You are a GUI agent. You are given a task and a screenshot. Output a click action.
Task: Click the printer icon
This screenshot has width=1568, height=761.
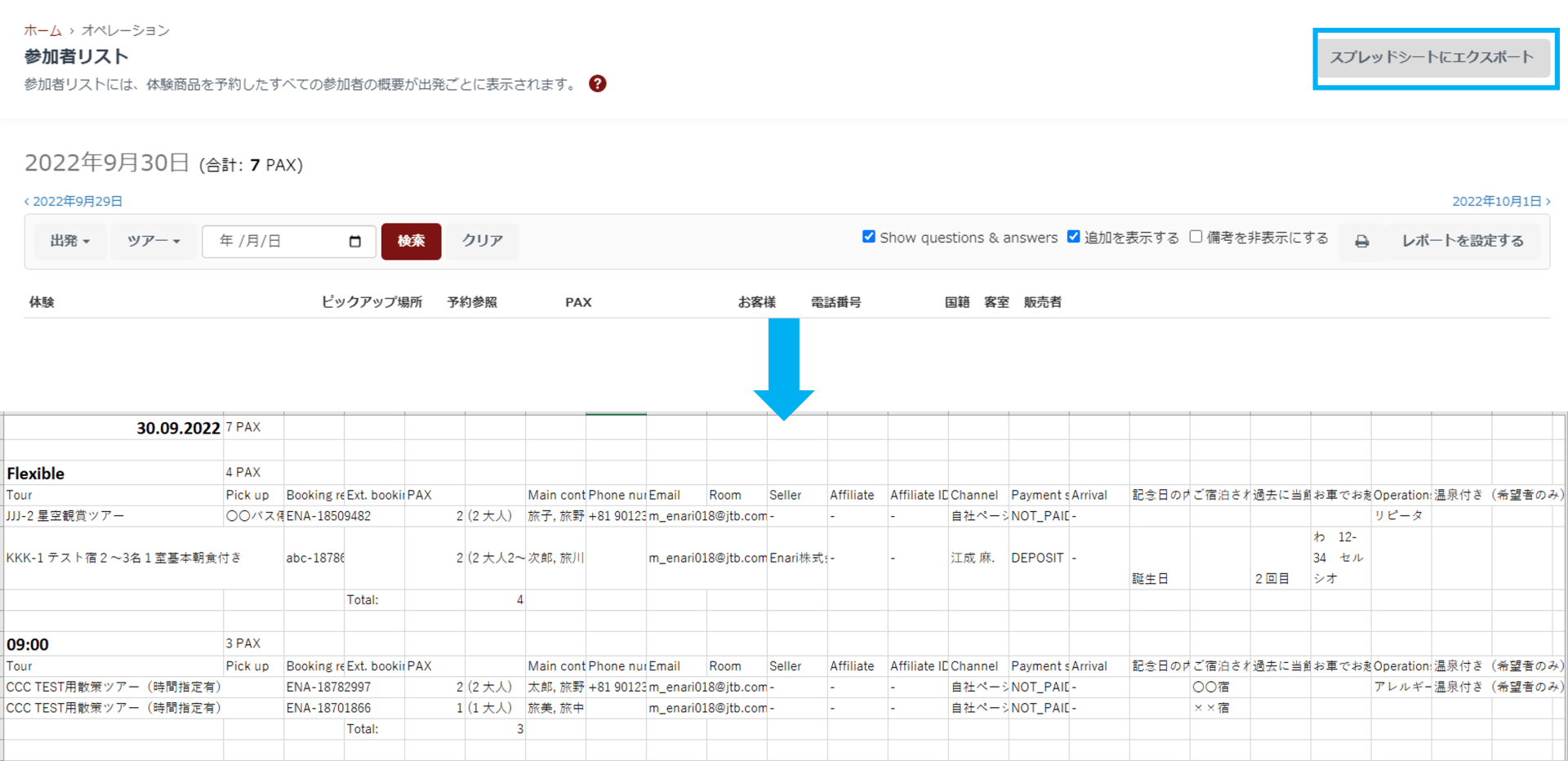click(1361, 242)
